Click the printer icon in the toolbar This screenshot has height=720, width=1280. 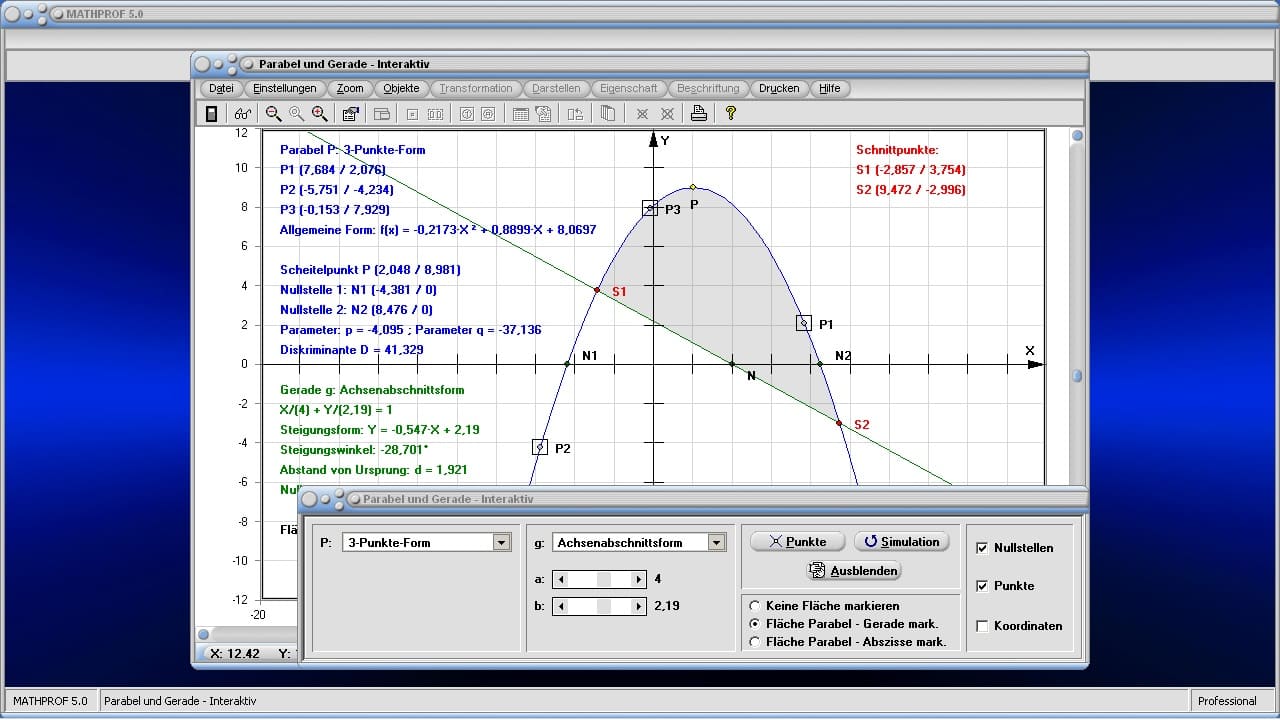coord(699,114)
